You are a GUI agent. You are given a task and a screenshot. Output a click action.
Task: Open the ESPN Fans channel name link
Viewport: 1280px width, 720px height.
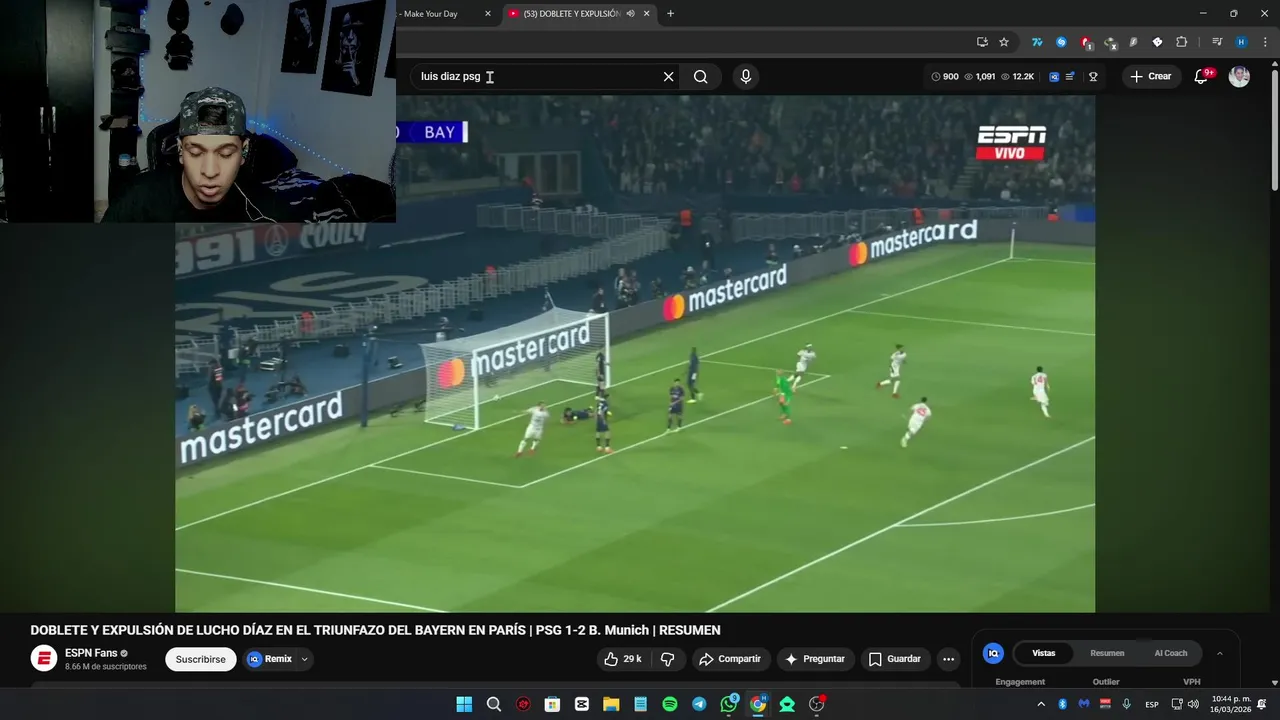click(91, 653)
